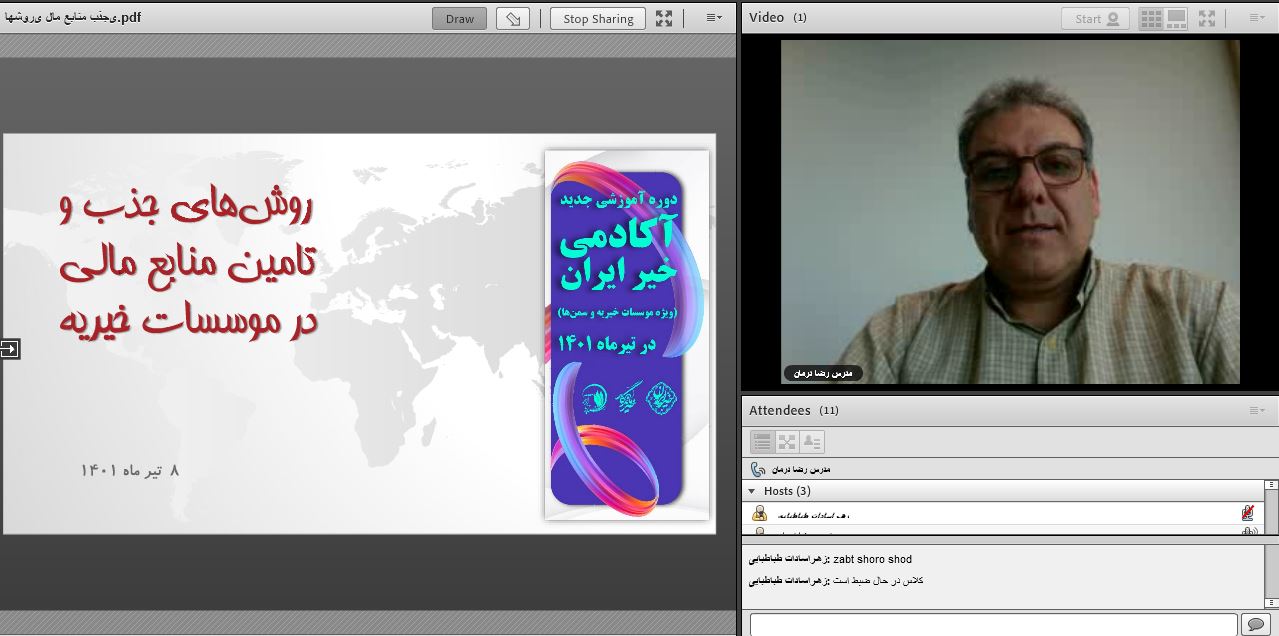The image size is (1279, 636).
Task: Click the telephone icon beside the presenter's name
Action: point(756,468)
